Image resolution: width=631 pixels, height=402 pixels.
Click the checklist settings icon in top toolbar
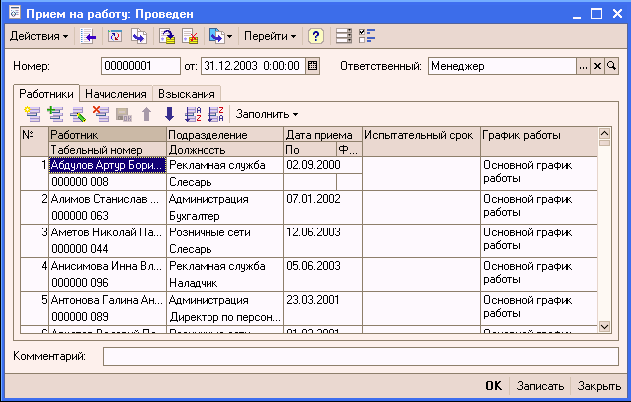click(x=366, y=37)
